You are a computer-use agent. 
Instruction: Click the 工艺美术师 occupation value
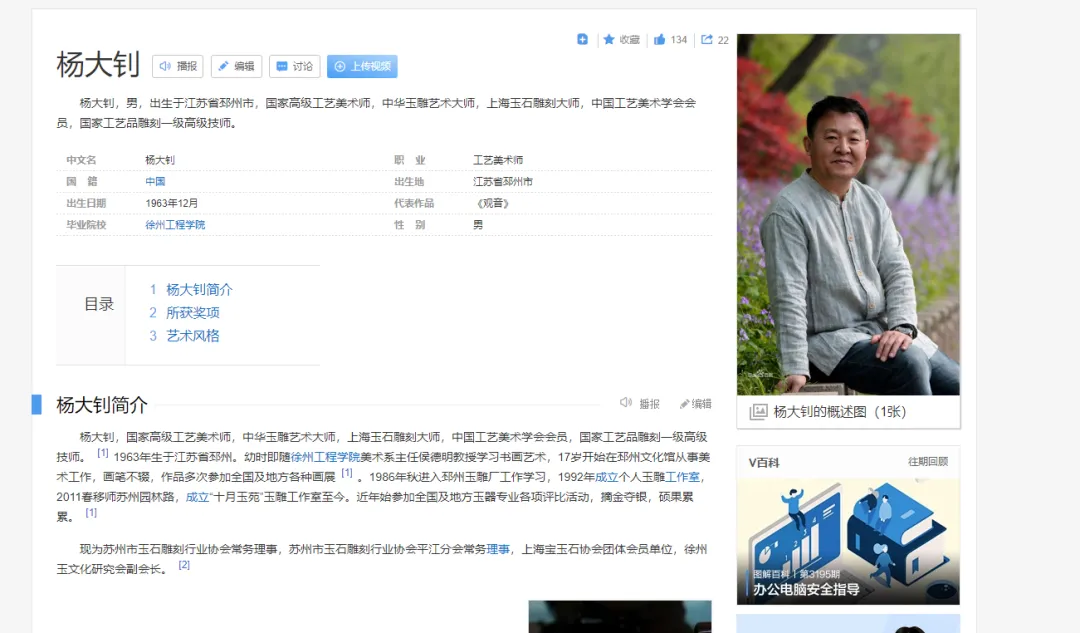(498, 160)
